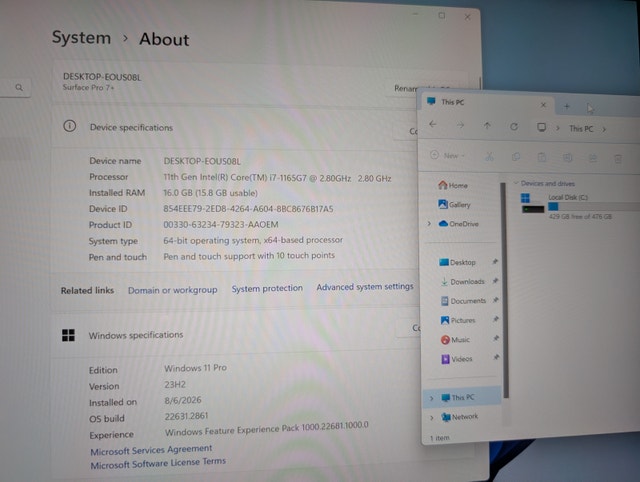The width and height of the screenshot is (640, 482).
Task: Click the 1 item status bar text
Action: (440, 438)
